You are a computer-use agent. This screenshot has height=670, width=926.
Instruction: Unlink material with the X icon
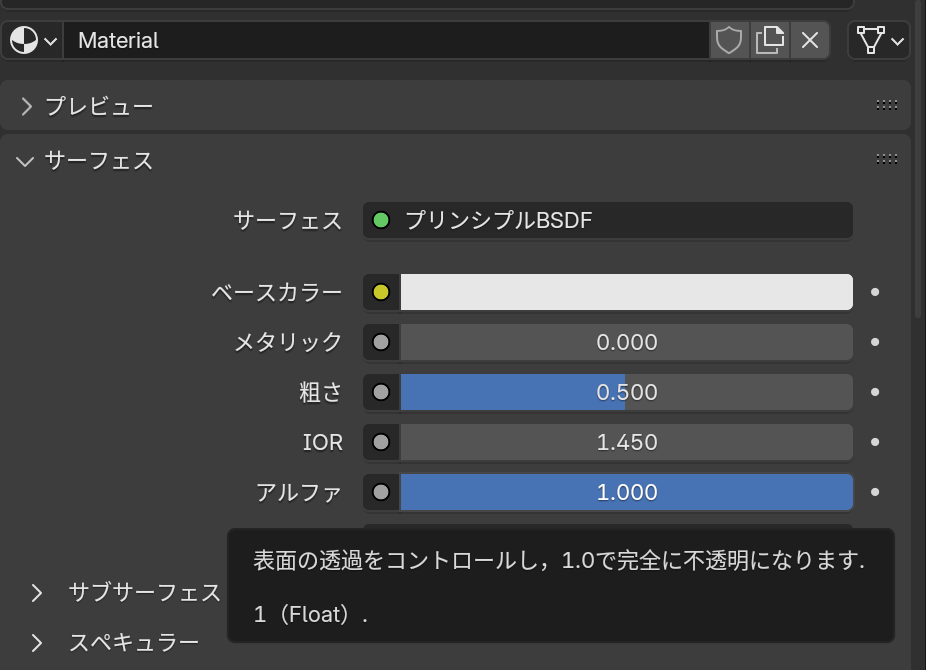click(x=810, y=41)
